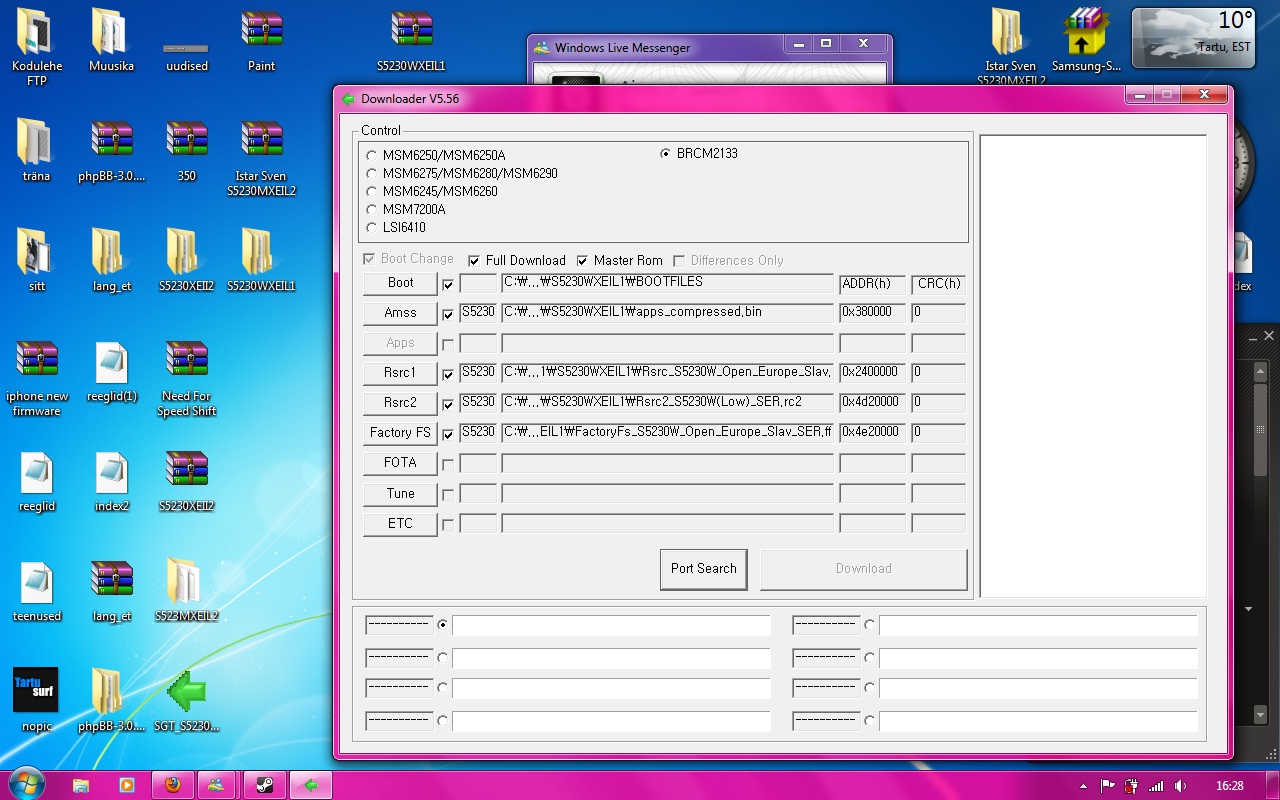Select the teenused file icon

pos(37,592)
